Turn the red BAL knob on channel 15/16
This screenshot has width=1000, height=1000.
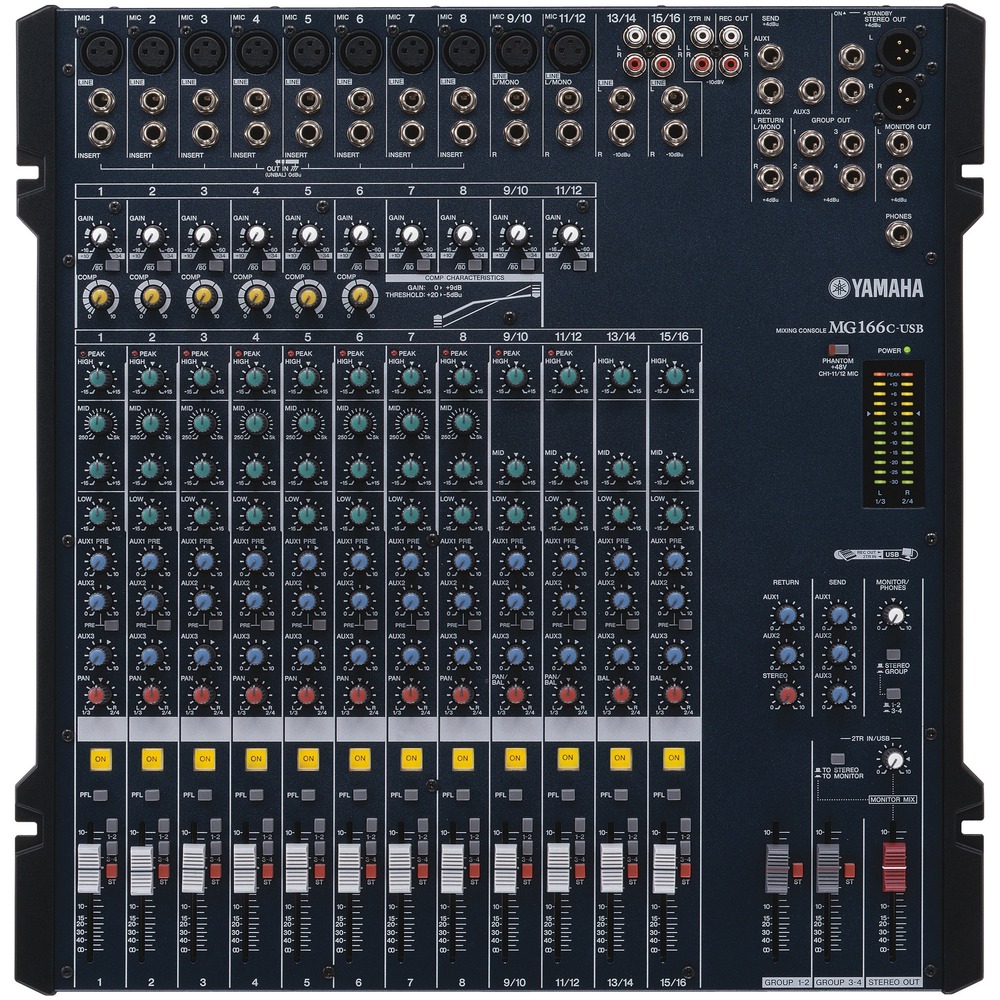click(x=674, y=695)
